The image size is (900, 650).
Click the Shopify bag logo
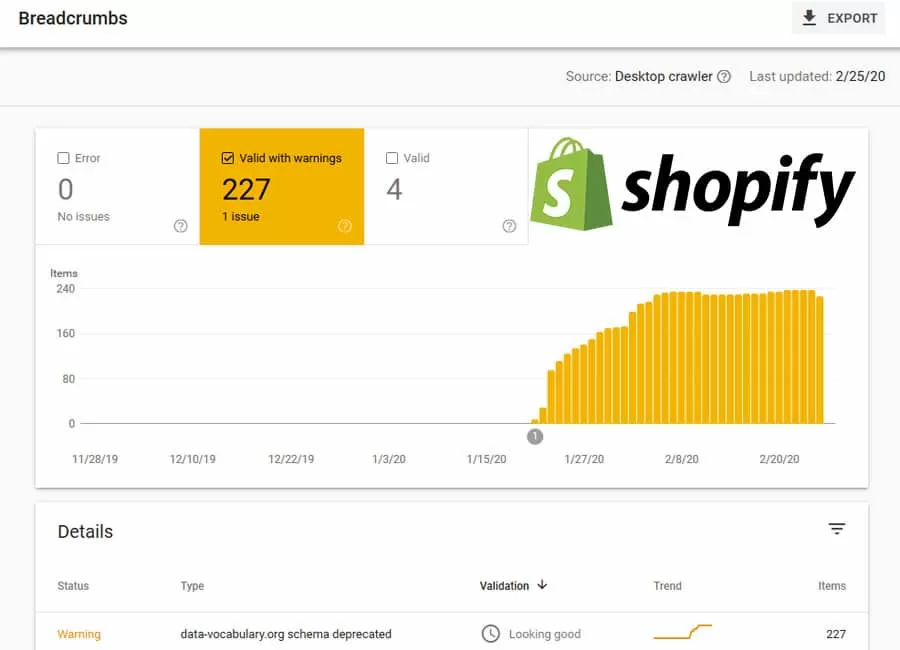point(572,184)
